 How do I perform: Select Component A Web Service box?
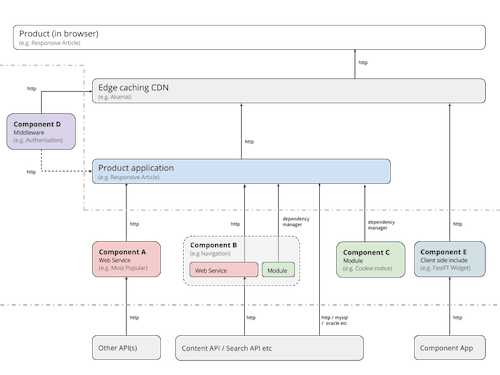pos(126,259)
